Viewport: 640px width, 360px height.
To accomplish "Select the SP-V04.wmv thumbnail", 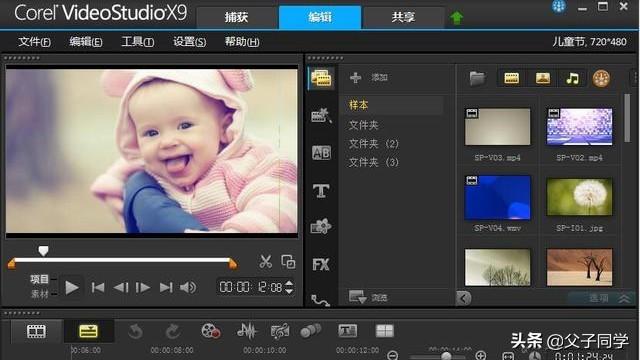I will coord(498,198).
